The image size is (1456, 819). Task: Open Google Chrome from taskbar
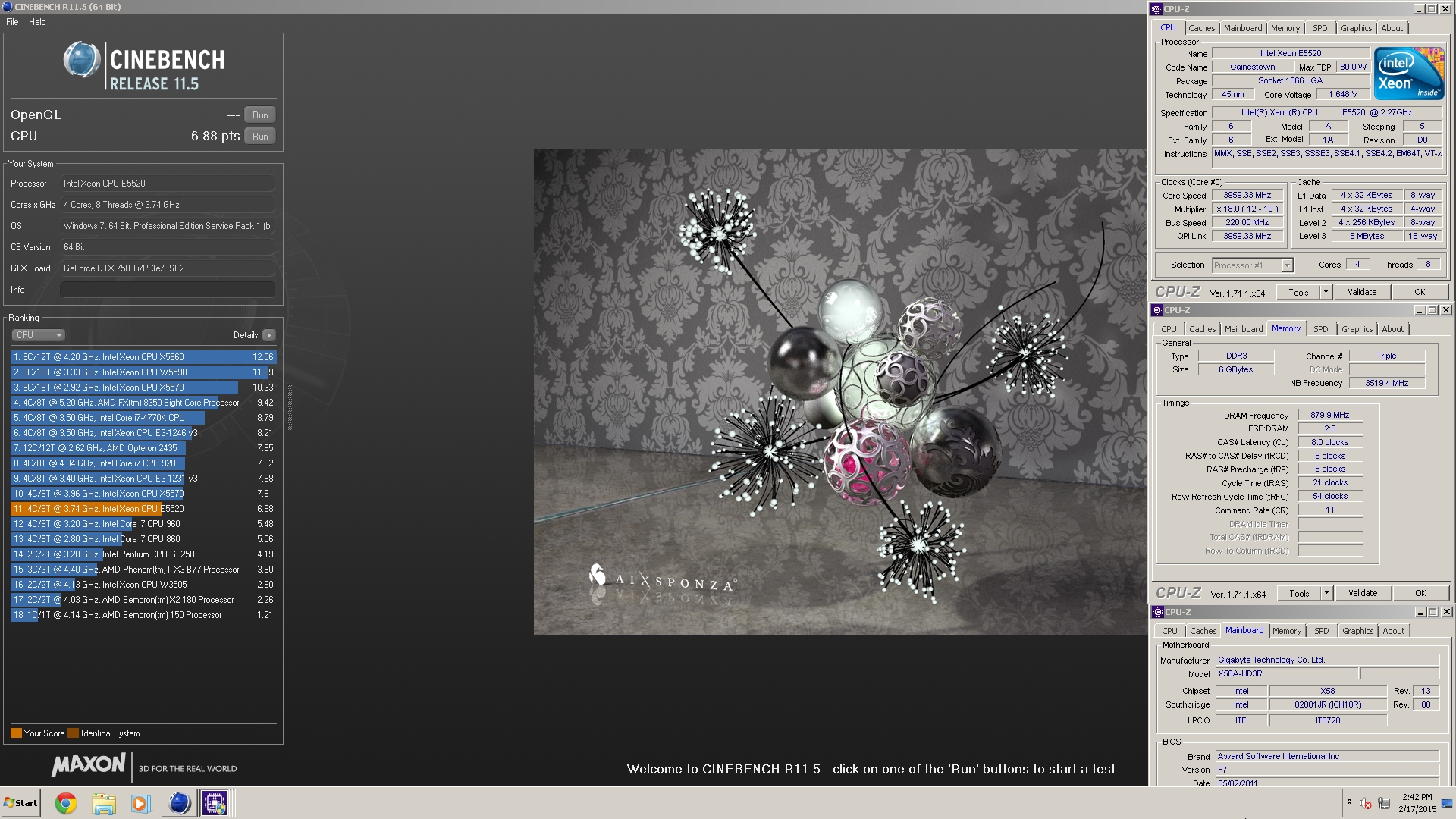pyautogui.click(x=66, y=803)
